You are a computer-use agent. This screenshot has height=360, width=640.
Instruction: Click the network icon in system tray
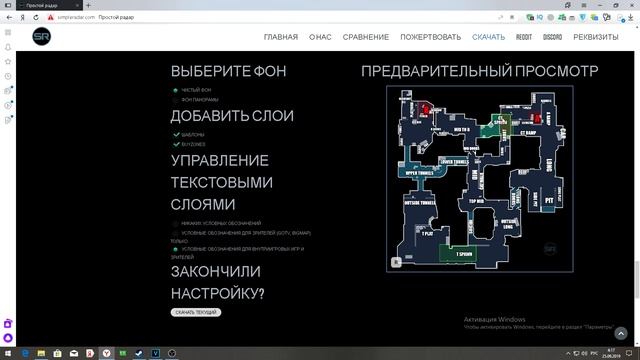tap(576, 353)
